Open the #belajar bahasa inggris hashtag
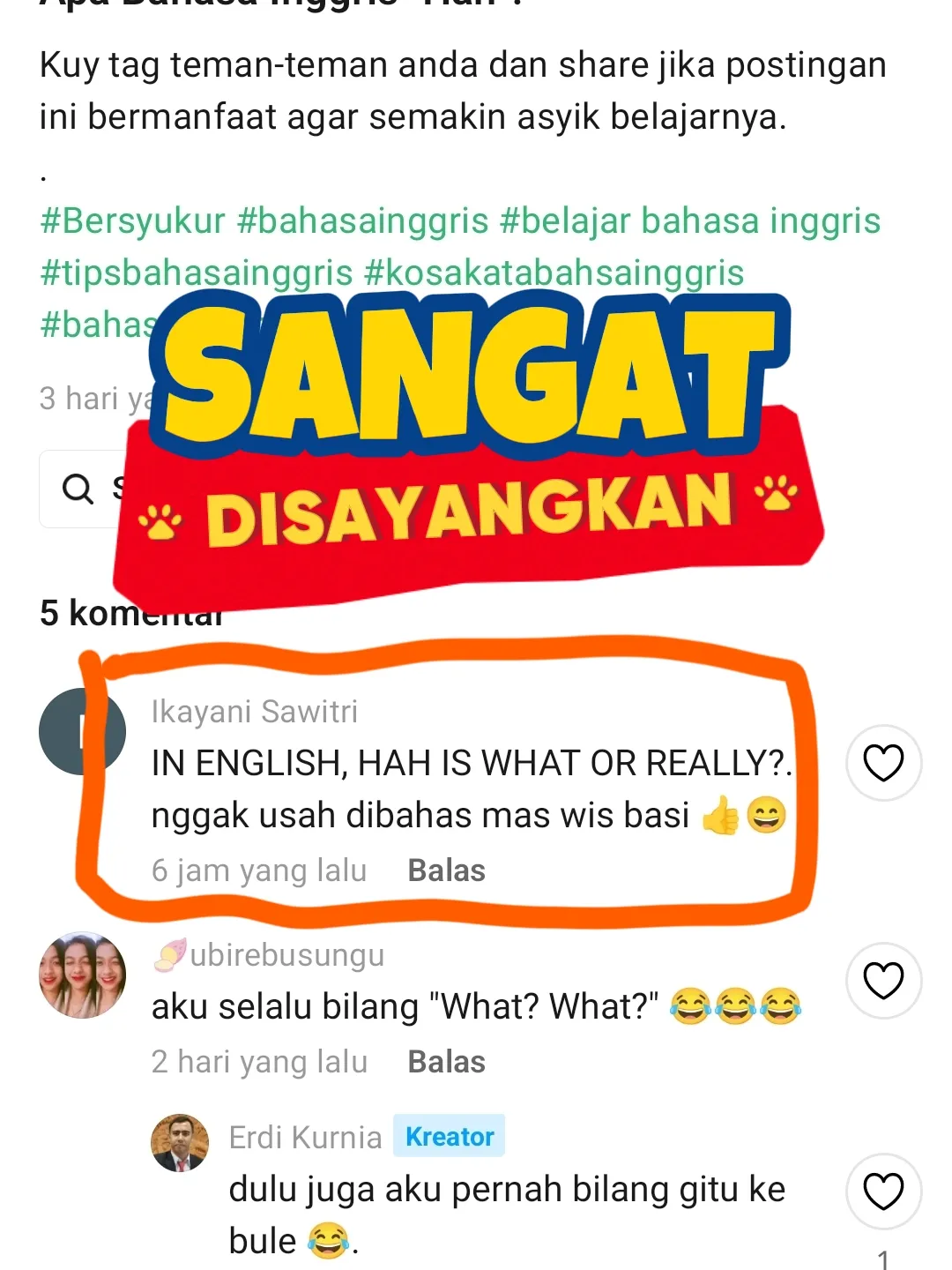 click(x=690, y=221)
